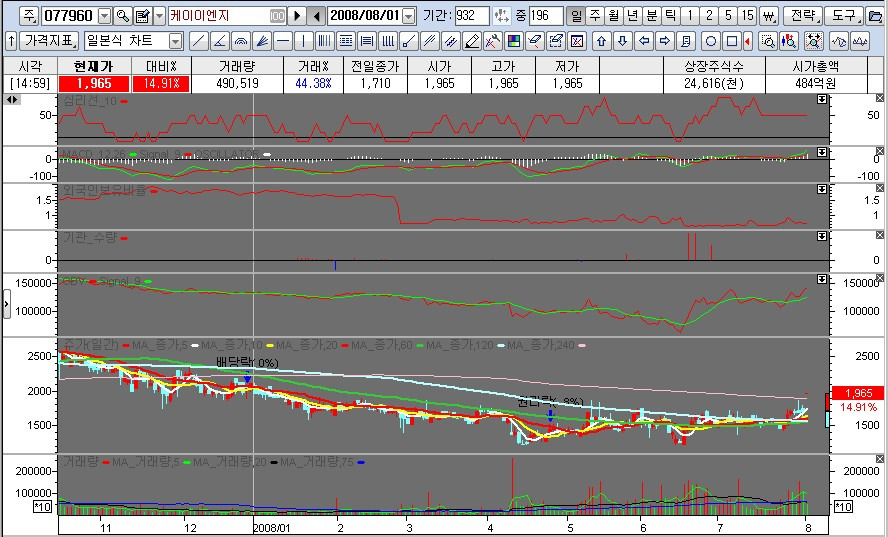Click the right arrow marker tool
Viewport: 888px width, 537px height.
point(665,41)
